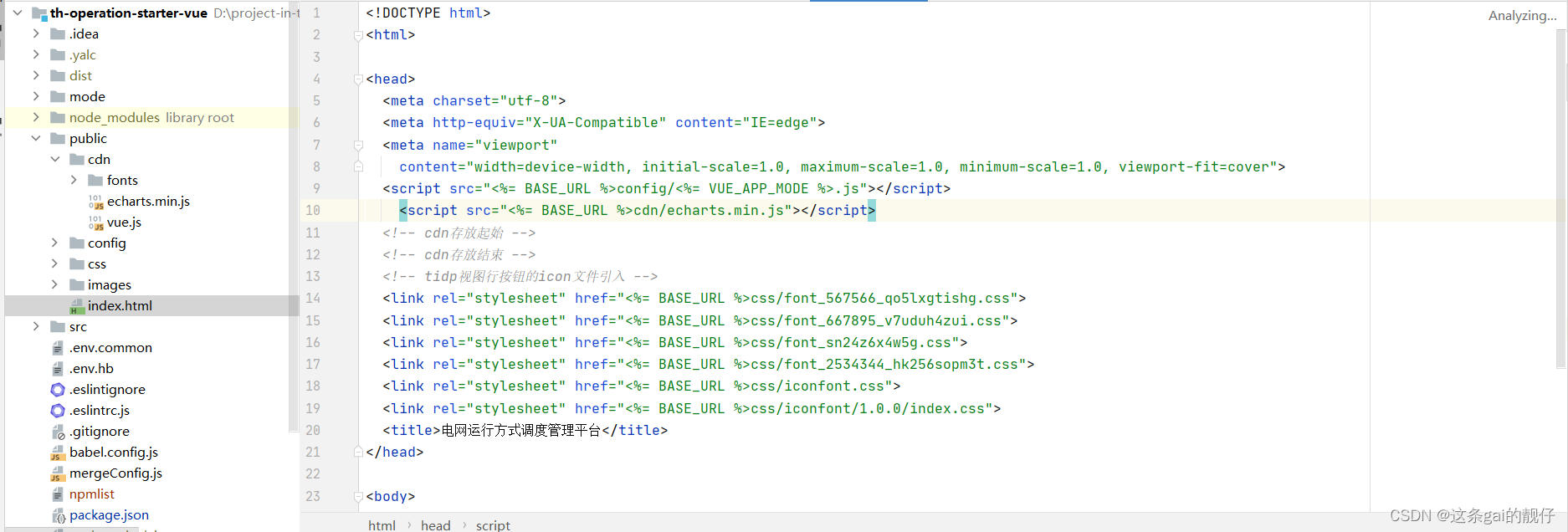
Task: Click the vue.js file icon
Action: 96,223
